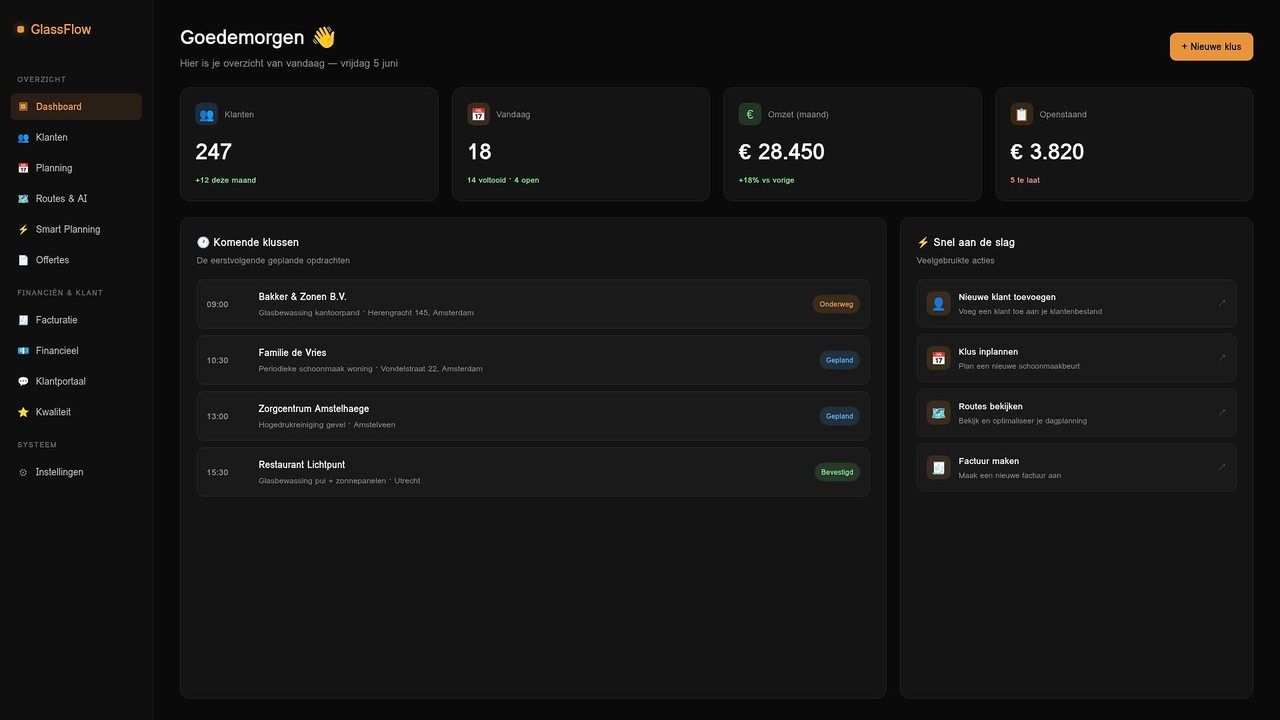Click the Omzet euro card icon

(750, 114)
